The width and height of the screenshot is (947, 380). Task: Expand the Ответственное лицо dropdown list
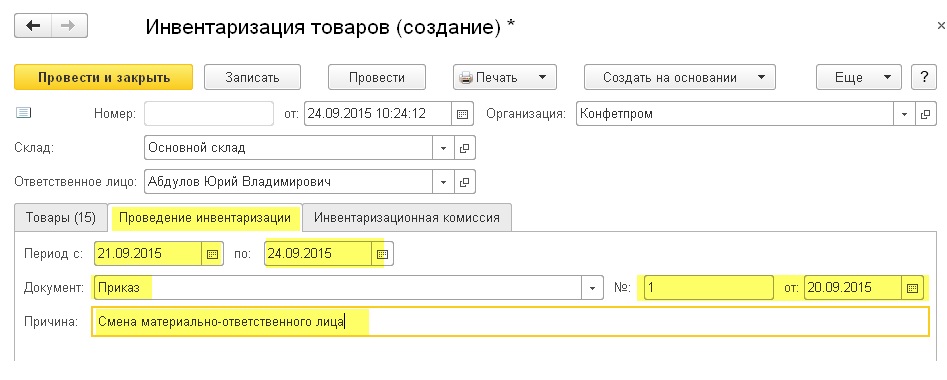(443, 182)
